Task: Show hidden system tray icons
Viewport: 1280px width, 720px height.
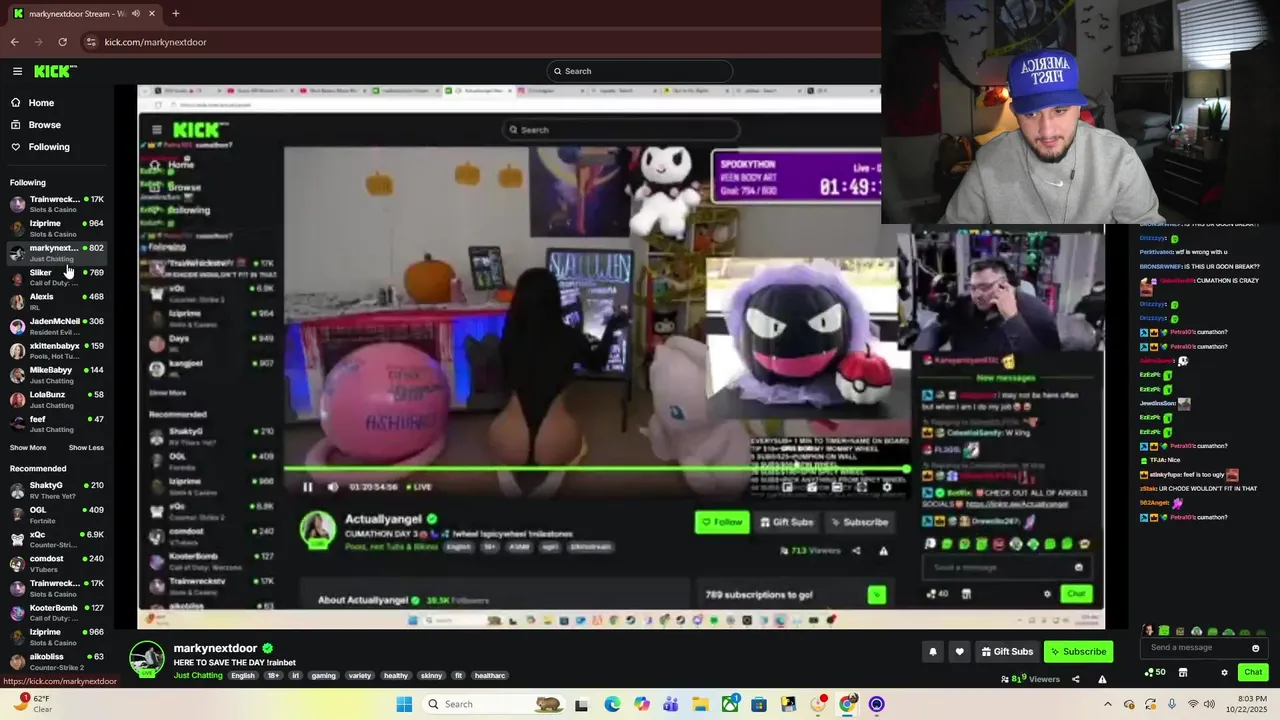Action: pos(1107,704)
